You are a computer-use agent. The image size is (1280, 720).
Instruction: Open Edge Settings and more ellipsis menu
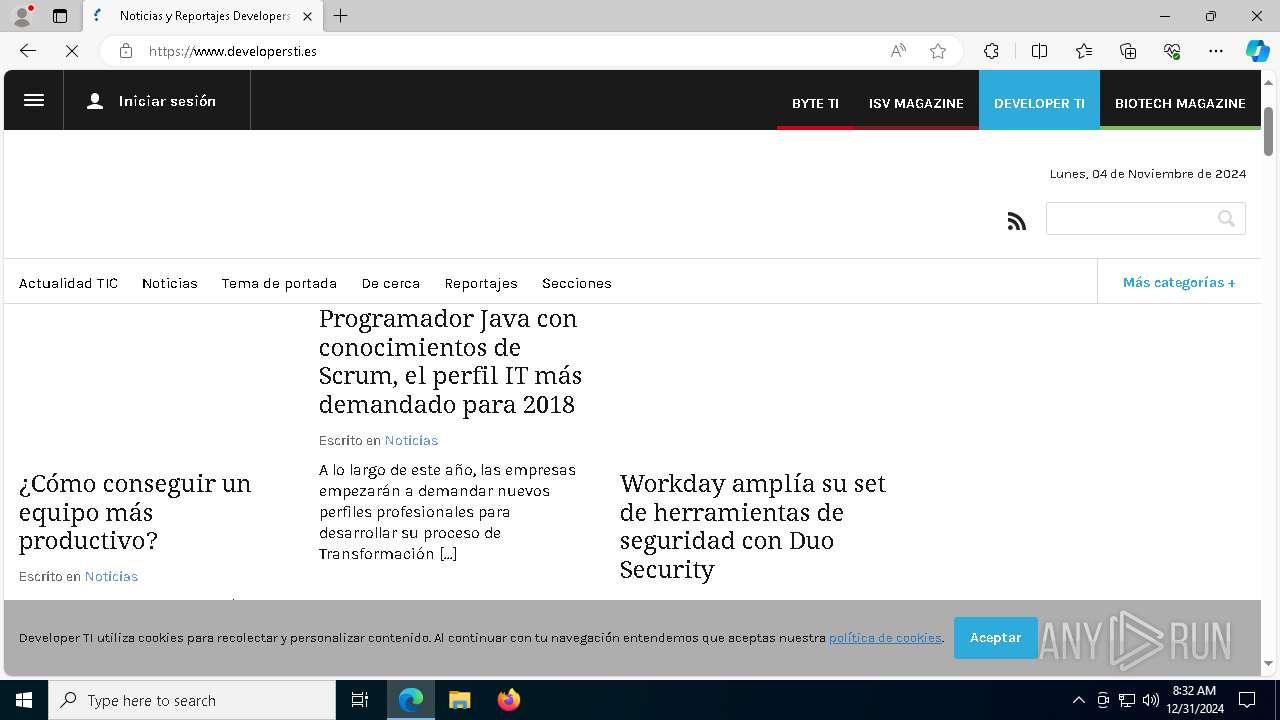(1216, 51)
